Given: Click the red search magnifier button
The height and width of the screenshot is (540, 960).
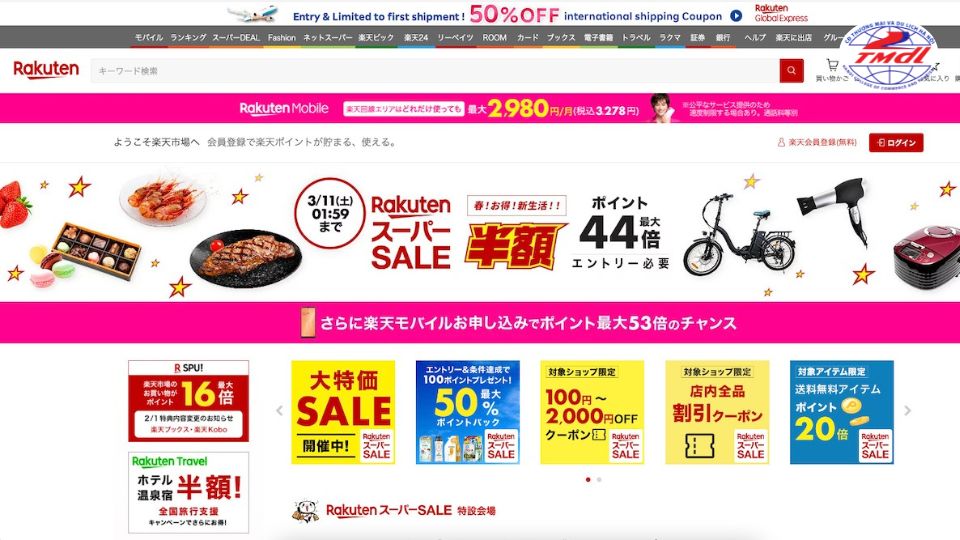Looking at the screenshot, I should (x=791, y=70).
